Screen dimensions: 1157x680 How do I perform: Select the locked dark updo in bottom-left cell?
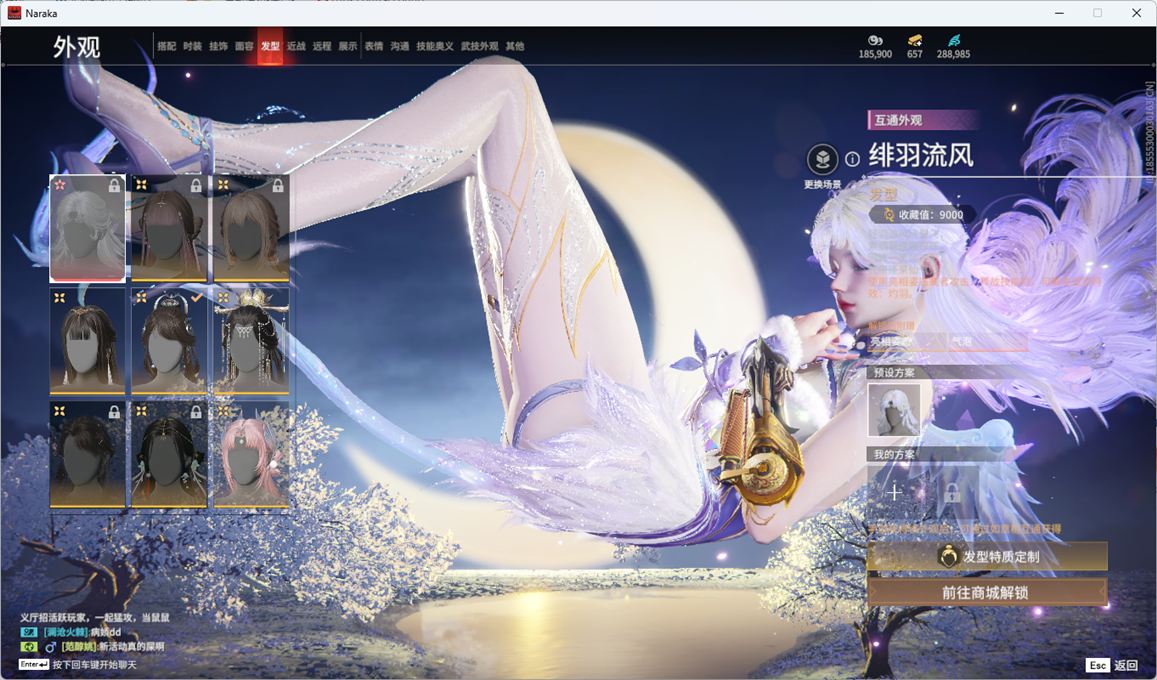[x=87, y=454]
